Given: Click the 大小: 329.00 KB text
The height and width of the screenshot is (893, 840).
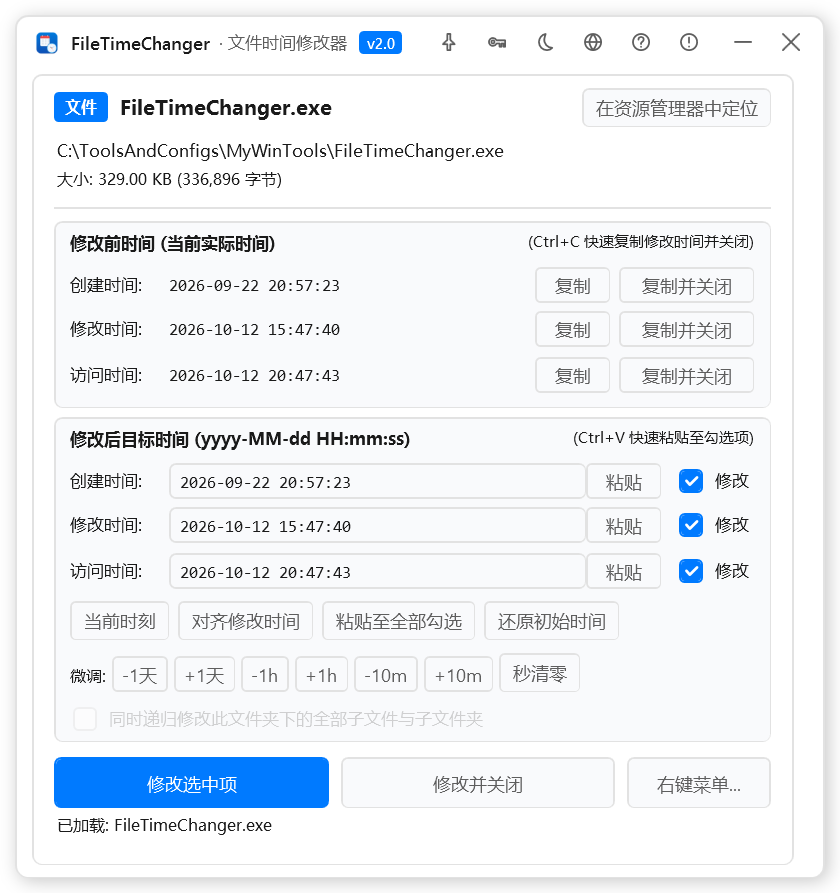Looking at the screenshot, I should [169, 179].
